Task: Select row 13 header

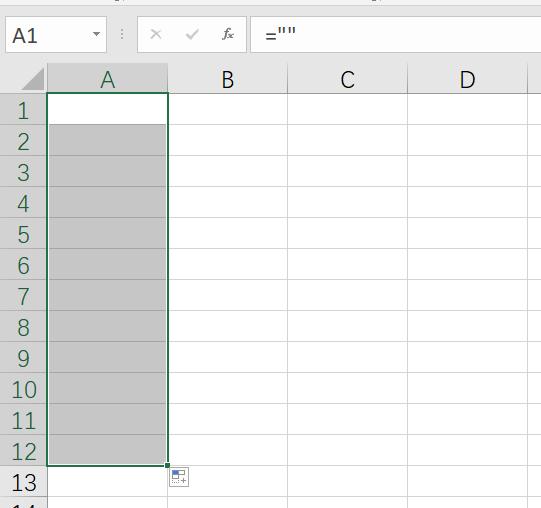Action: [x=23, y=481]
